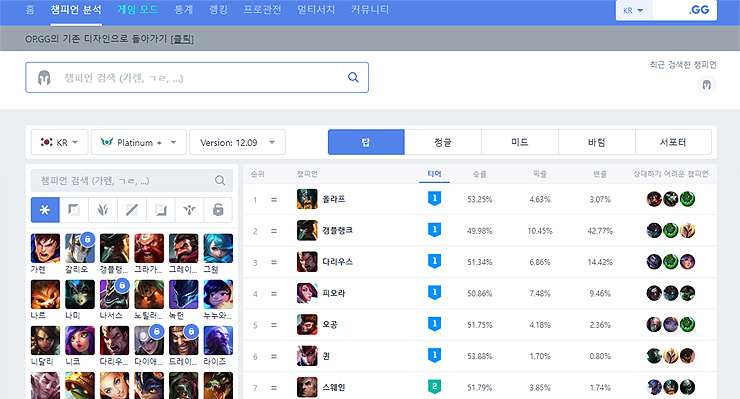Open the KR flag server filter dropdown
Screen dimensions: 740x399
click(59, 142)
